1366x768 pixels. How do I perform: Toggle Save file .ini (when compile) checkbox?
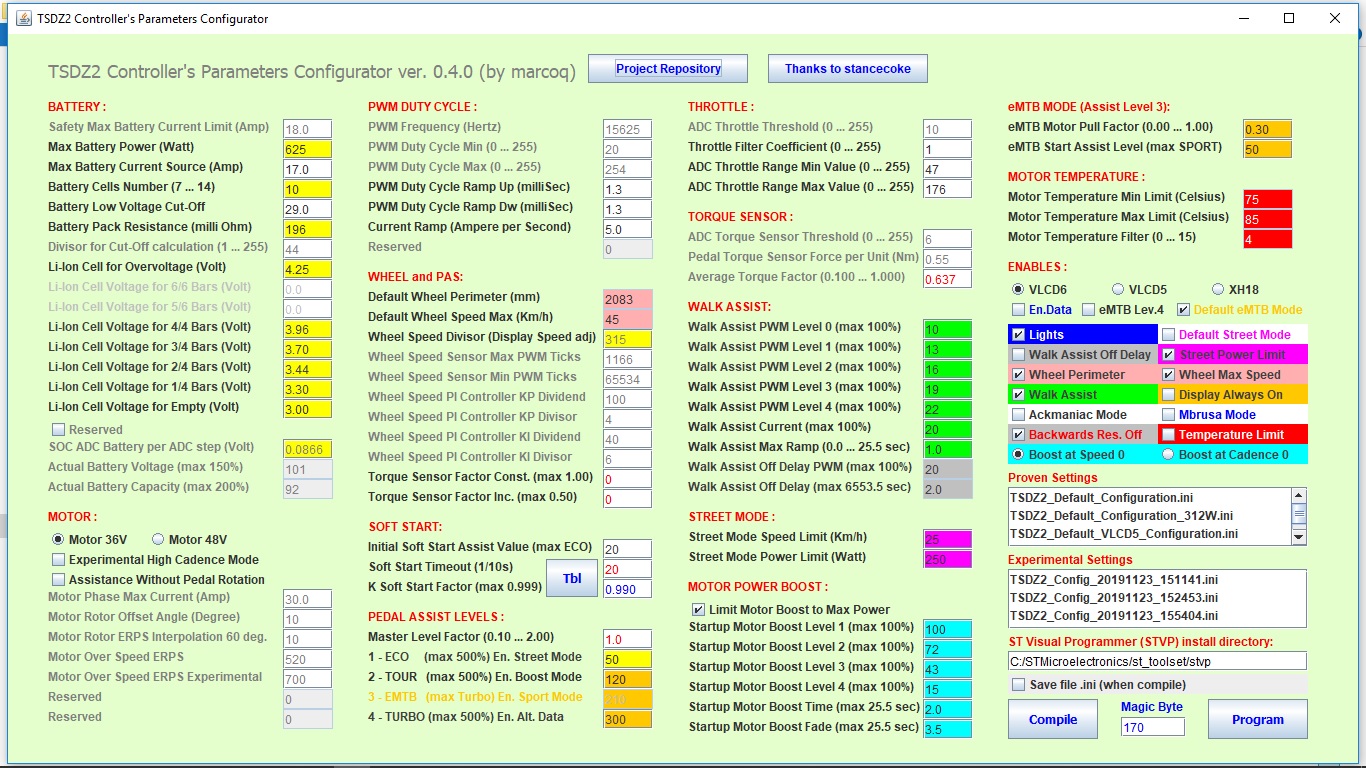point(1018,685)
